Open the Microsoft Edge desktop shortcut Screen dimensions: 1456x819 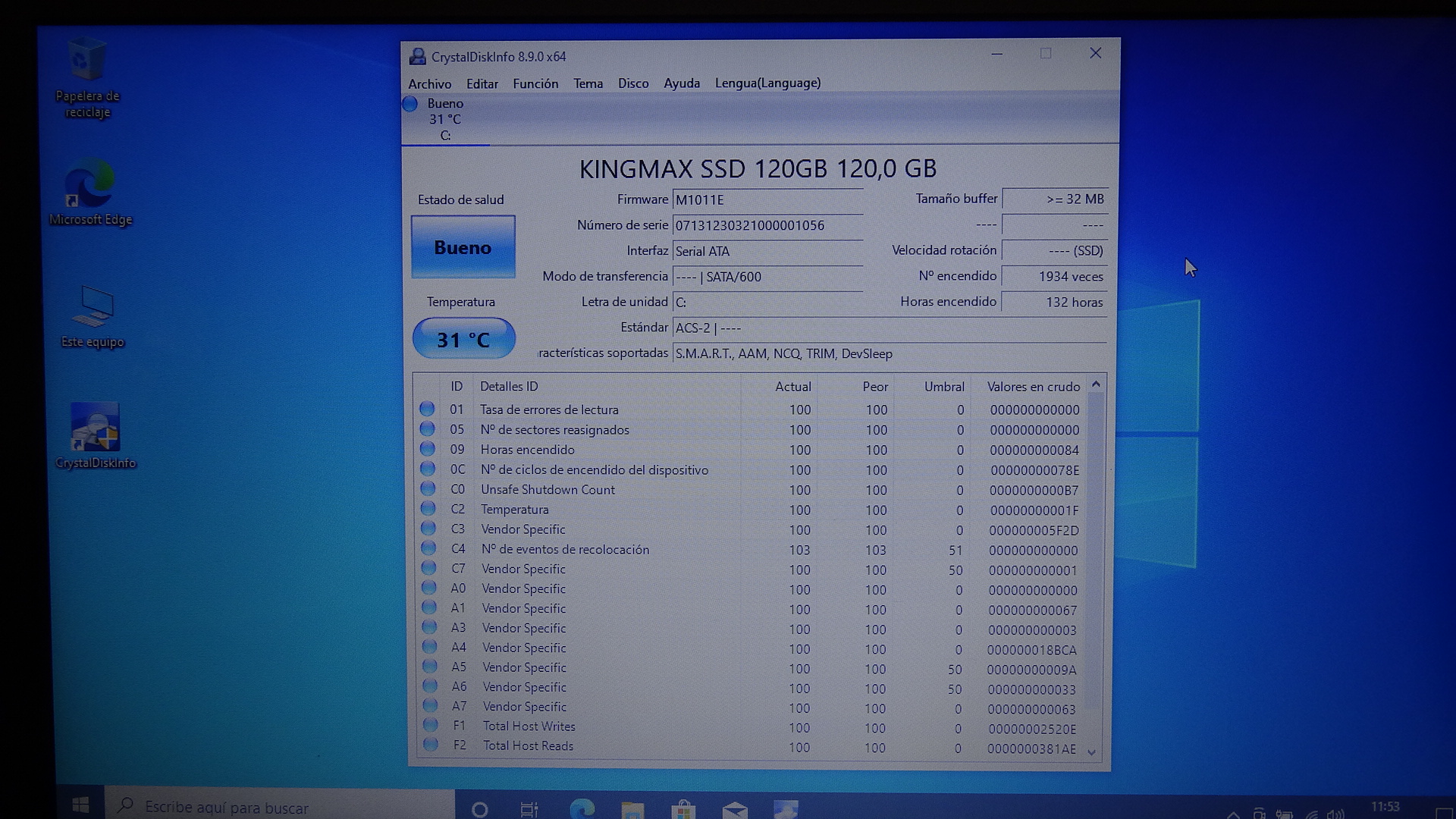click(x=90, y=193)
